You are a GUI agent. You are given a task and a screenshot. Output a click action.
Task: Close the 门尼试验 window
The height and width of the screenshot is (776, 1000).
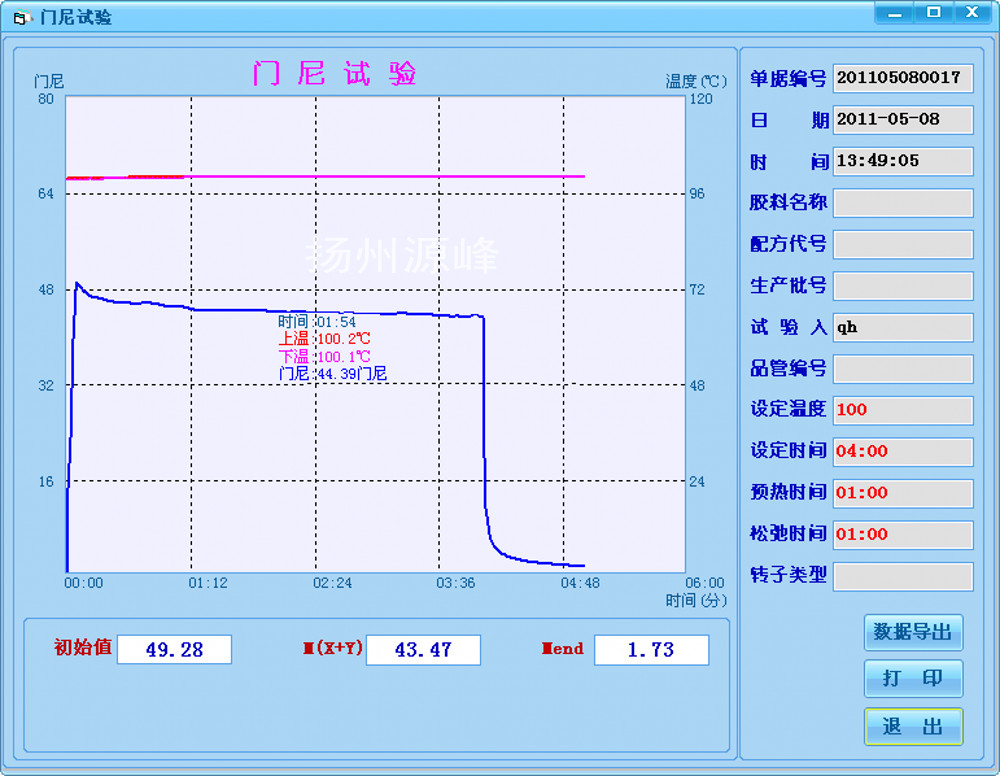pos(973,13)
